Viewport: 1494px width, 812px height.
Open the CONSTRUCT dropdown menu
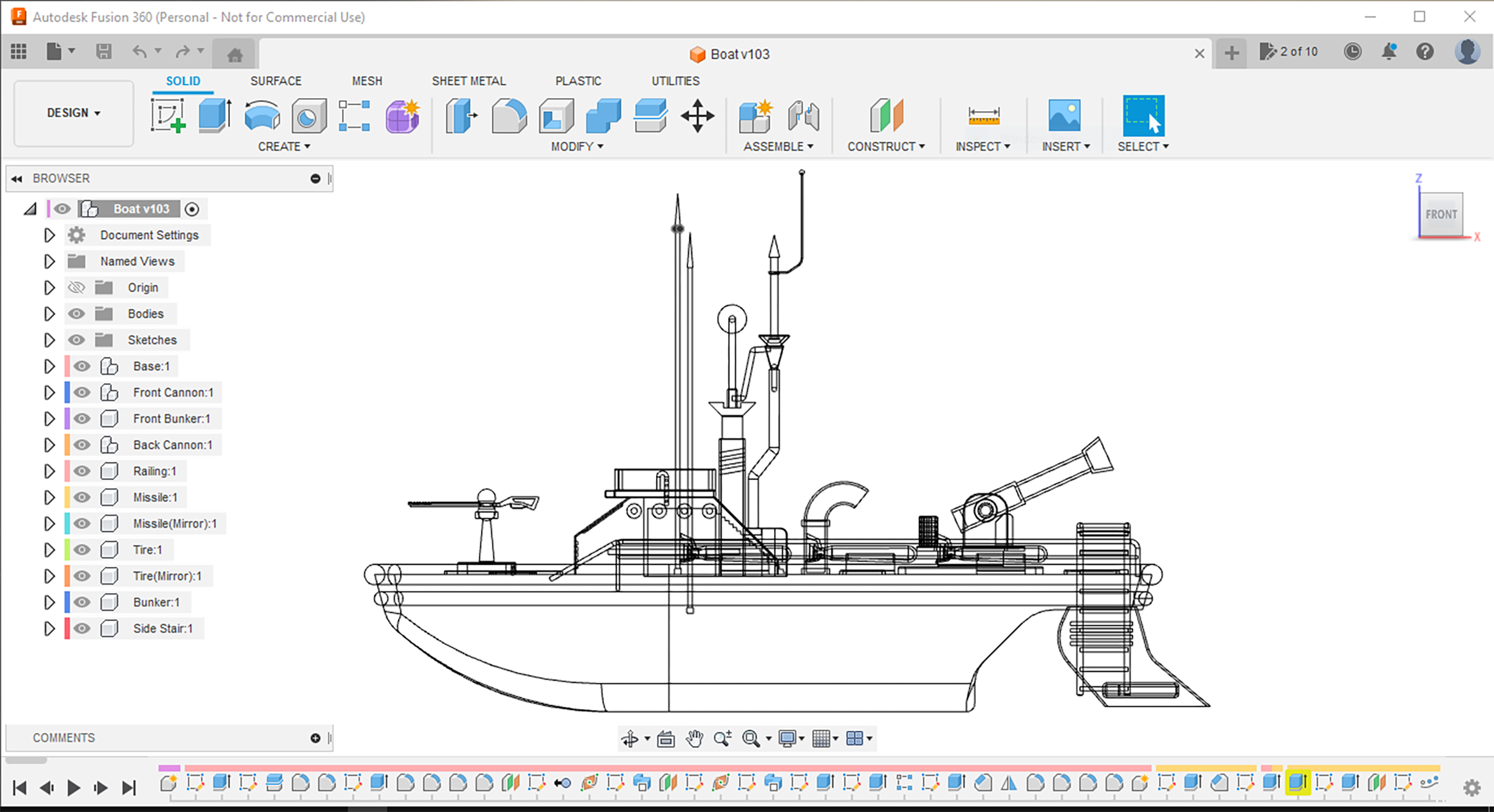tap(886, 146)
